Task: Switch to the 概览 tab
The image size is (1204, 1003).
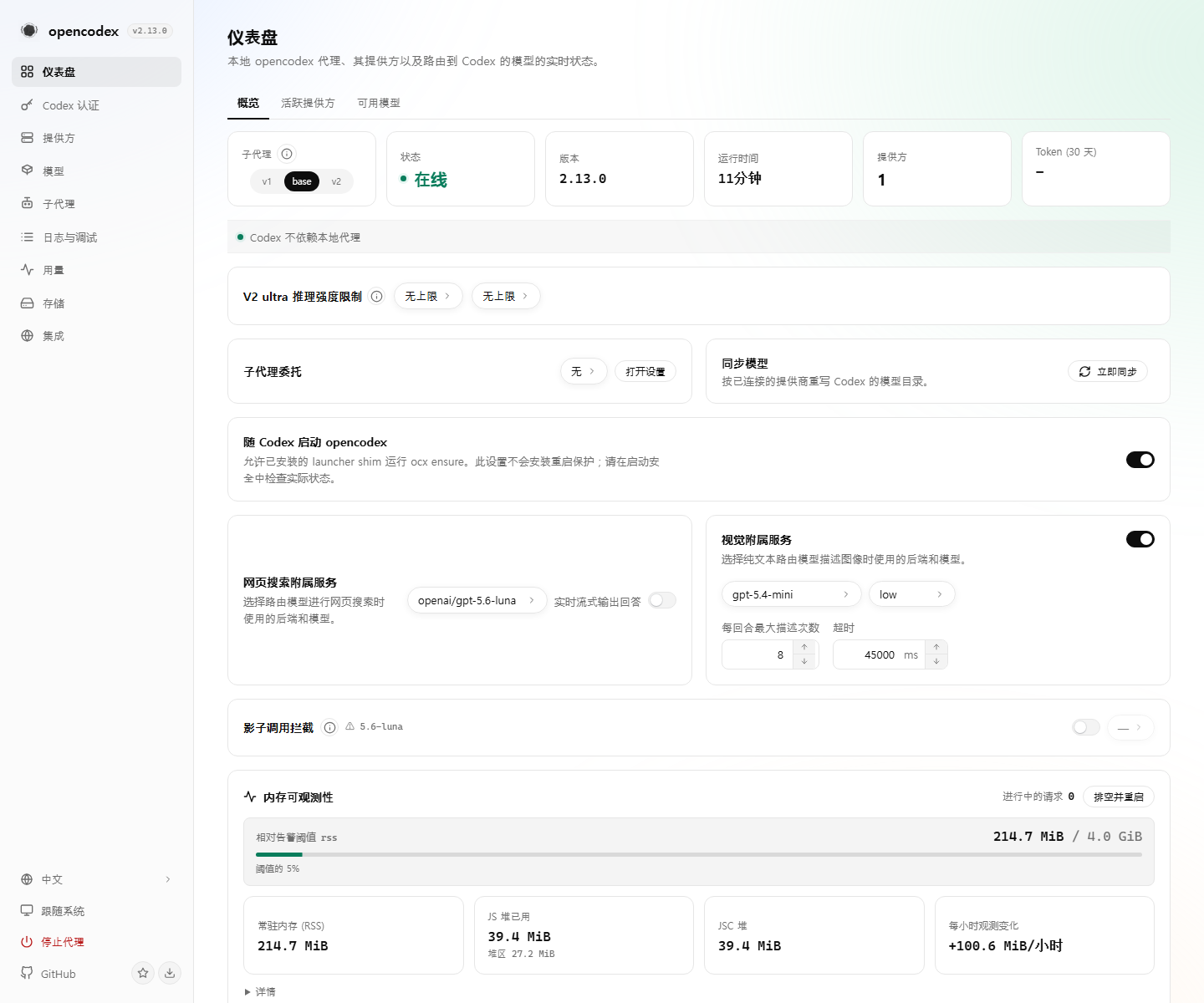Action: (248, 103)
